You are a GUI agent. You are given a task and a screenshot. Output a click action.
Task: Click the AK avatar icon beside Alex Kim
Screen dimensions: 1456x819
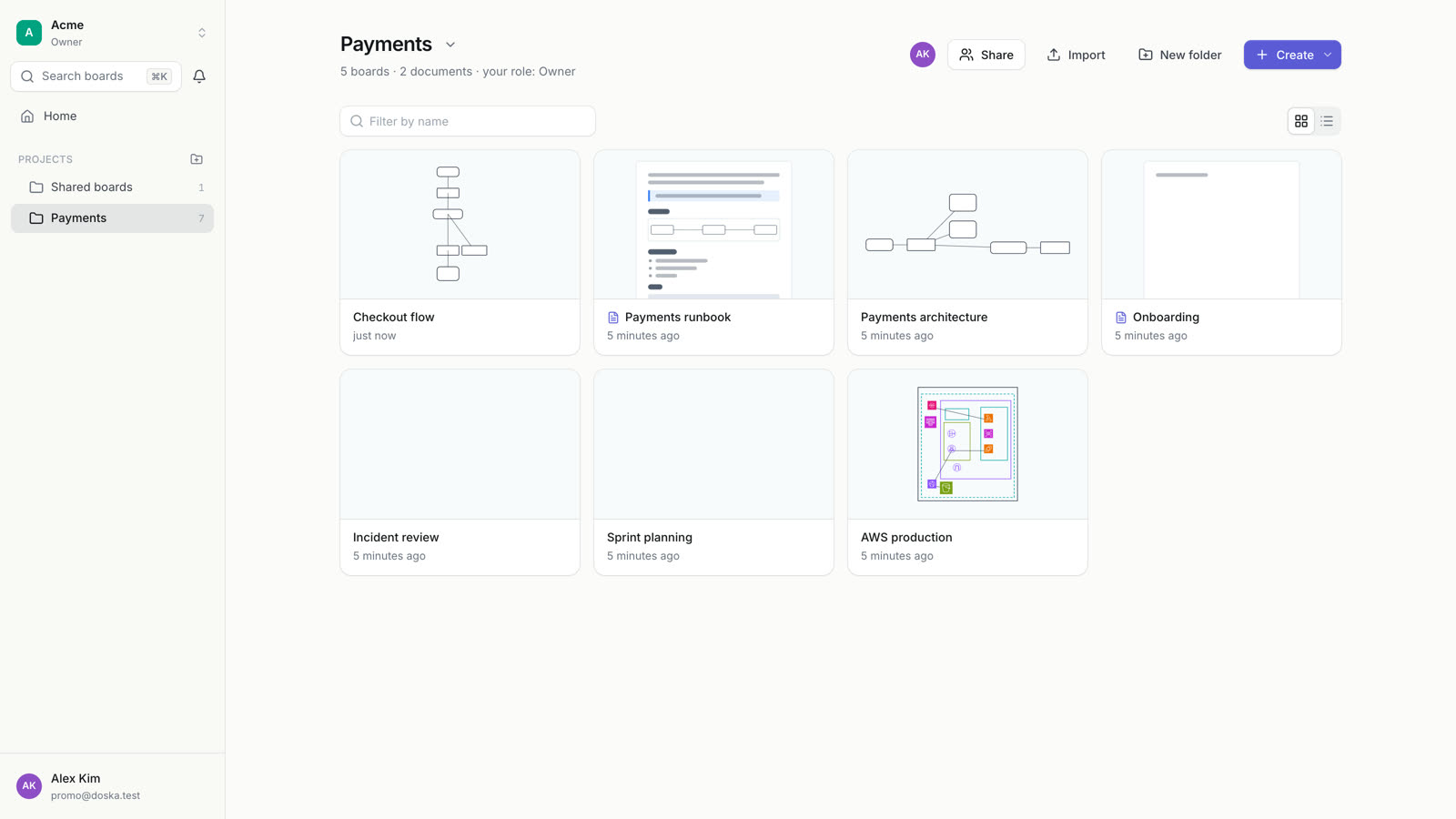click(29, 786)
